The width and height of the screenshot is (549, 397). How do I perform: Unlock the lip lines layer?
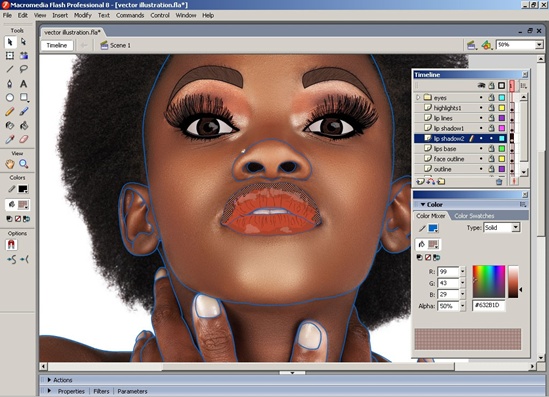pos(492,118)
